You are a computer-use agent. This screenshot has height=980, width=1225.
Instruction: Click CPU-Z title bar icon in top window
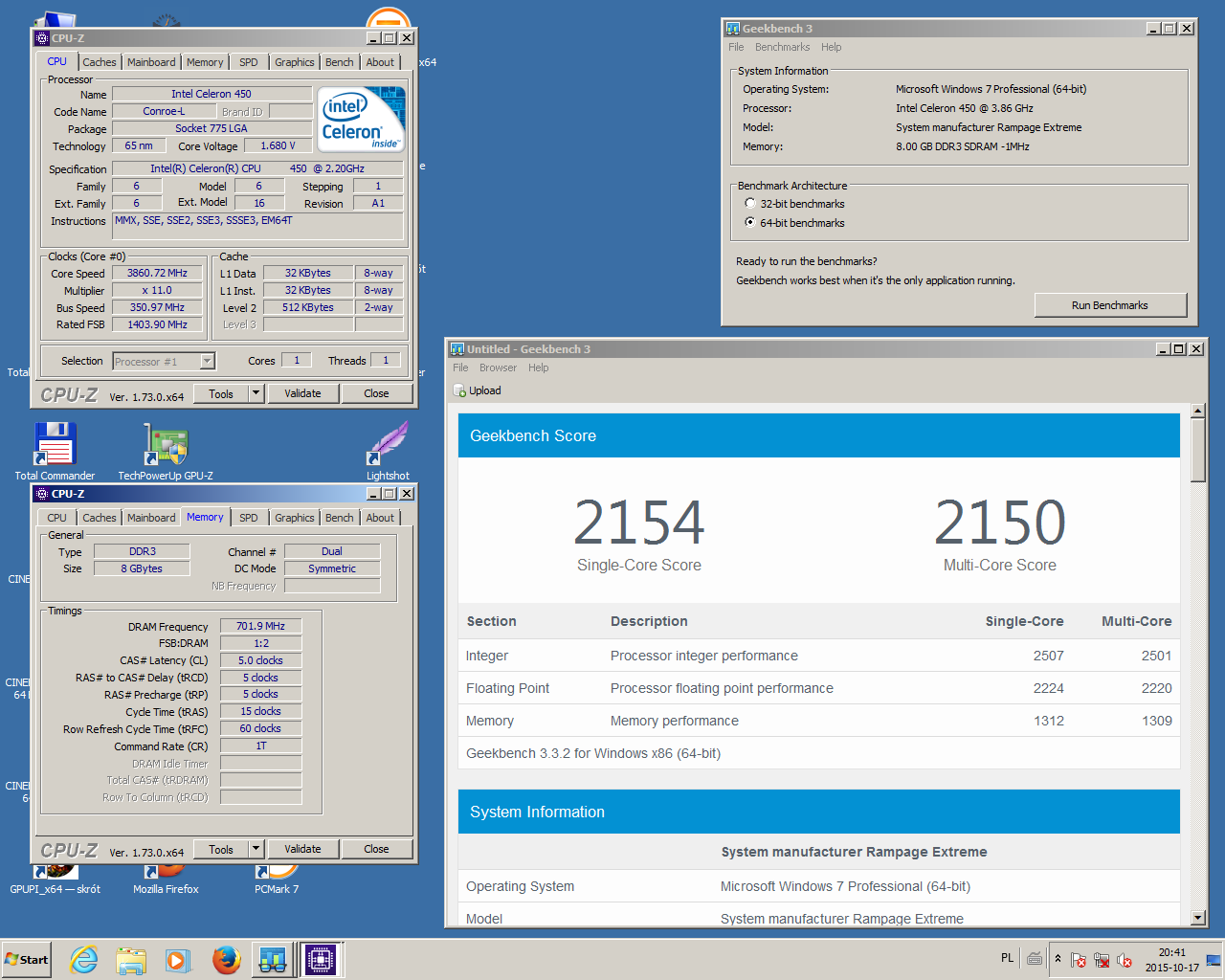point(42,38)
